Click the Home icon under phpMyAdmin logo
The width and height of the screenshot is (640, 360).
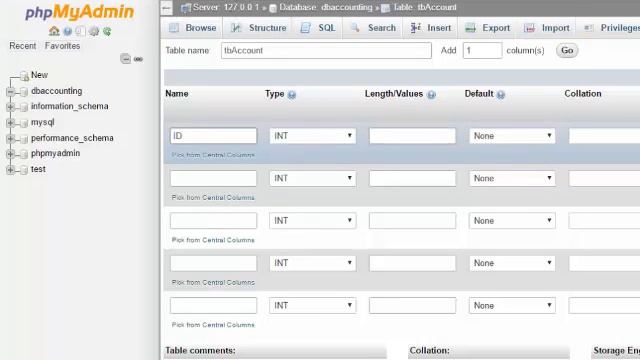pyautogui.click(x=54, y=31)
